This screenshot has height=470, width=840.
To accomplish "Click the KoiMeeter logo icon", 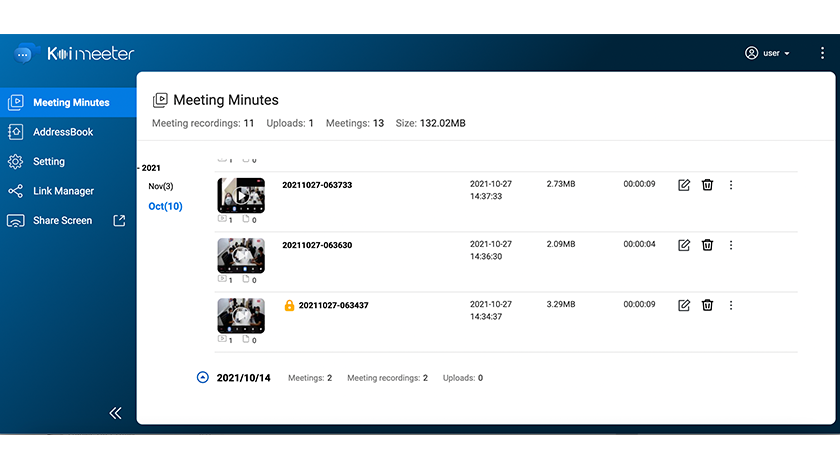I will (24, 54).
